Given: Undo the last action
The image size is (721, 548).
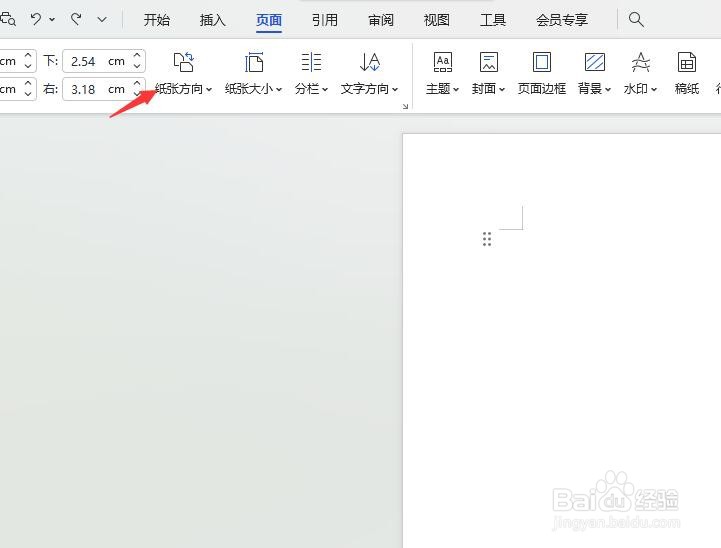Looking at the screenshot, I should [36, 19].
